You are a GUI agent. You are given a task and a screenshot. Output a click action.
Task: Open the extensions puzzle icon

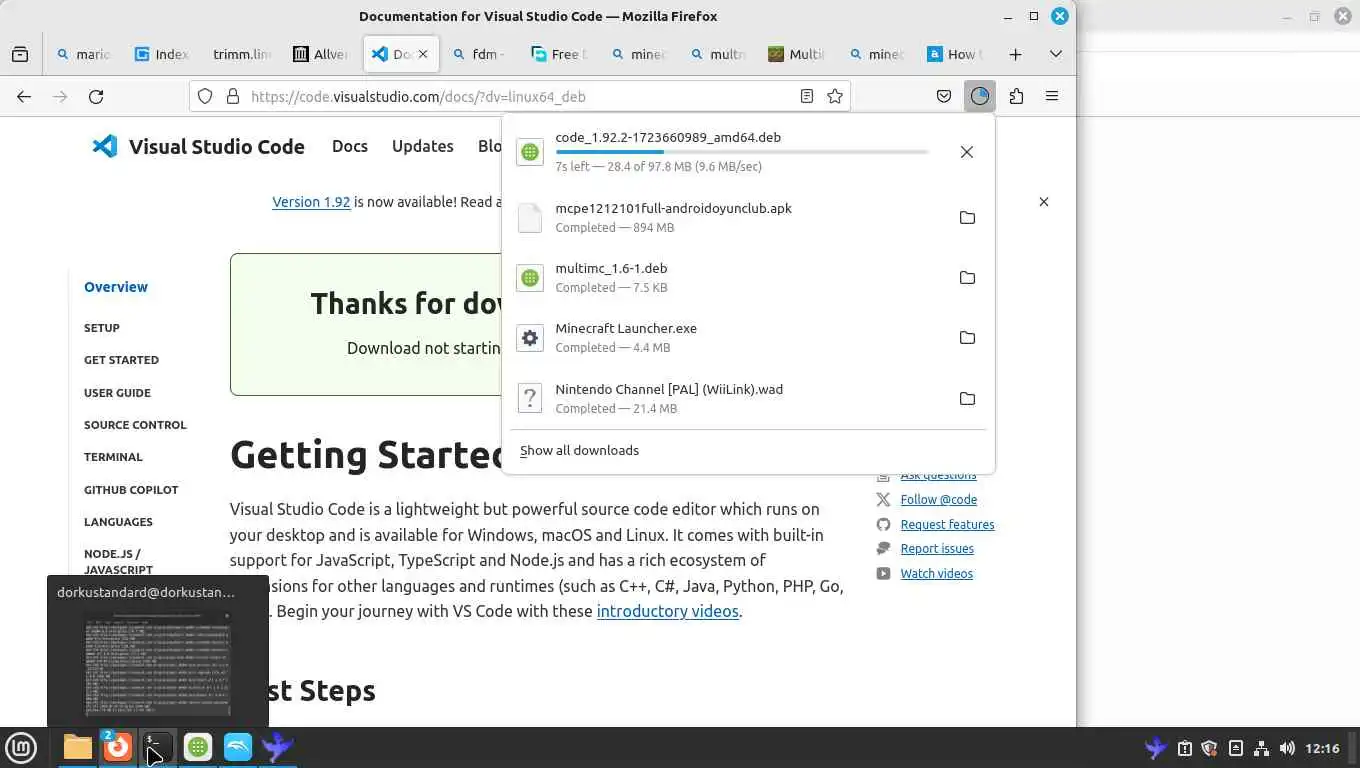pos(1016,96)
